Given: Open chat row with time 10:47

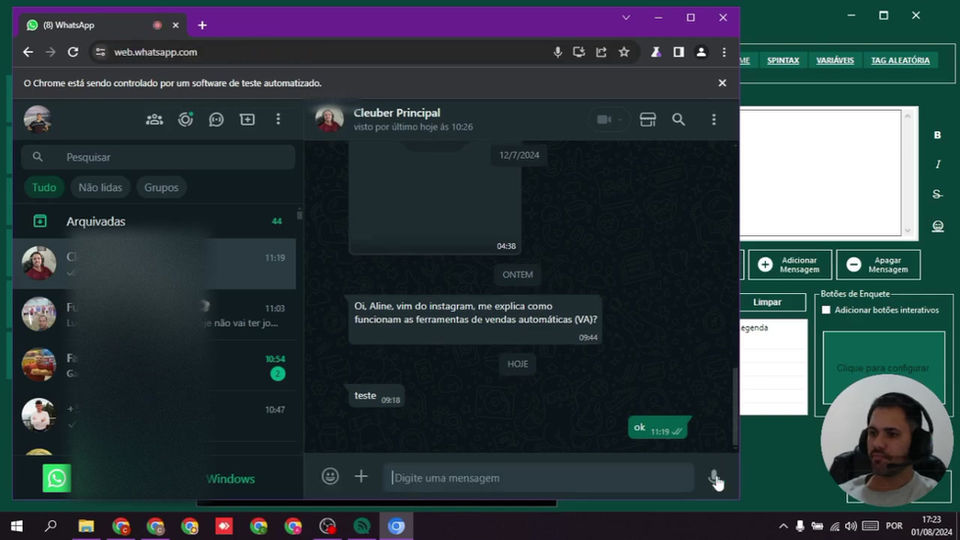Looking at the screenshot, I should [x=154, y=416].
